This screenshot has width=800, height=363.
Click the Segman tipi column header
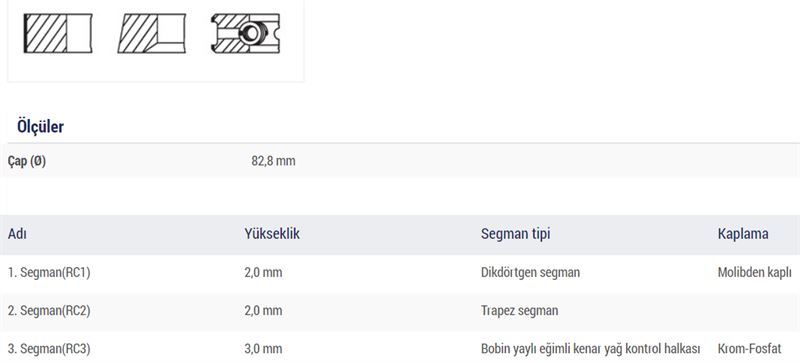click(515, 234)
